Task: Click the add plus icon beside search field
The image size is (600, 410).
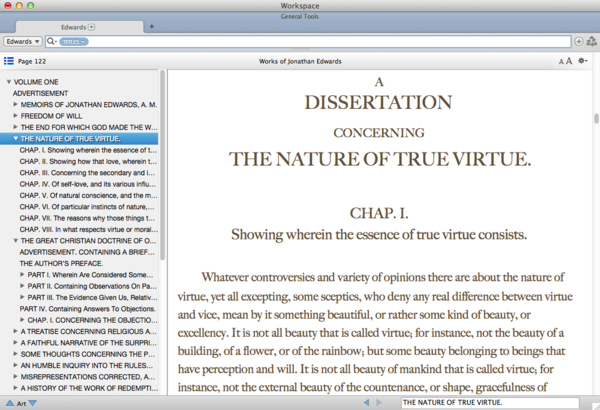Action: point(579,41)
